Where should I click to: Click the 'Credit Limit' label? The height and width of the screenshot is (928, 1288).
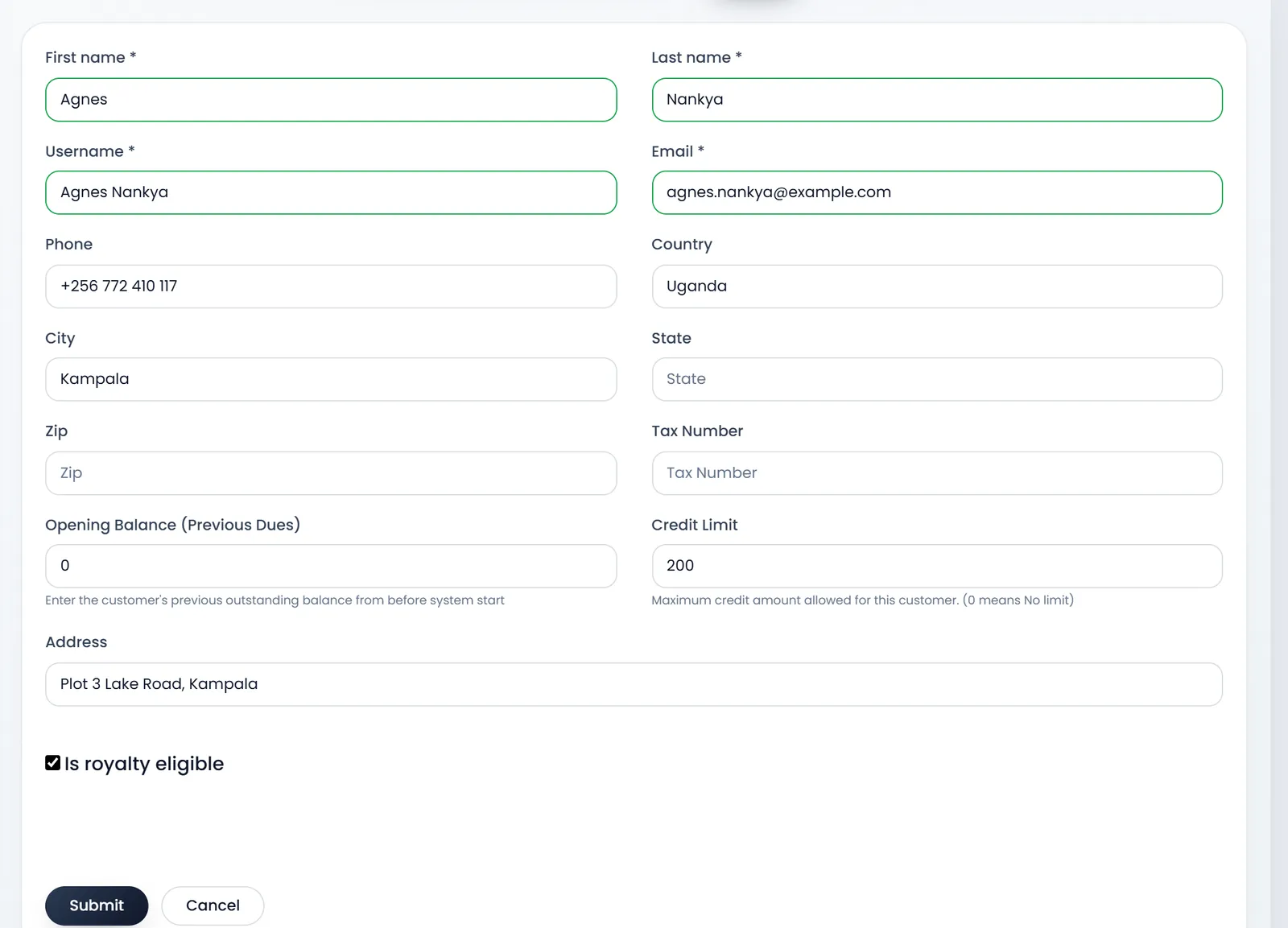click(694, 525)
